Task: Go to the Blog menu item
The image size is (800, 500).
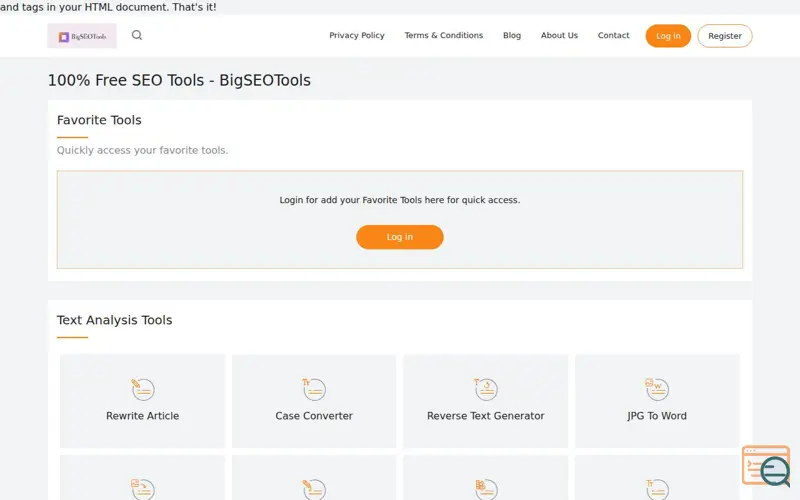Action: coord(512,35)
